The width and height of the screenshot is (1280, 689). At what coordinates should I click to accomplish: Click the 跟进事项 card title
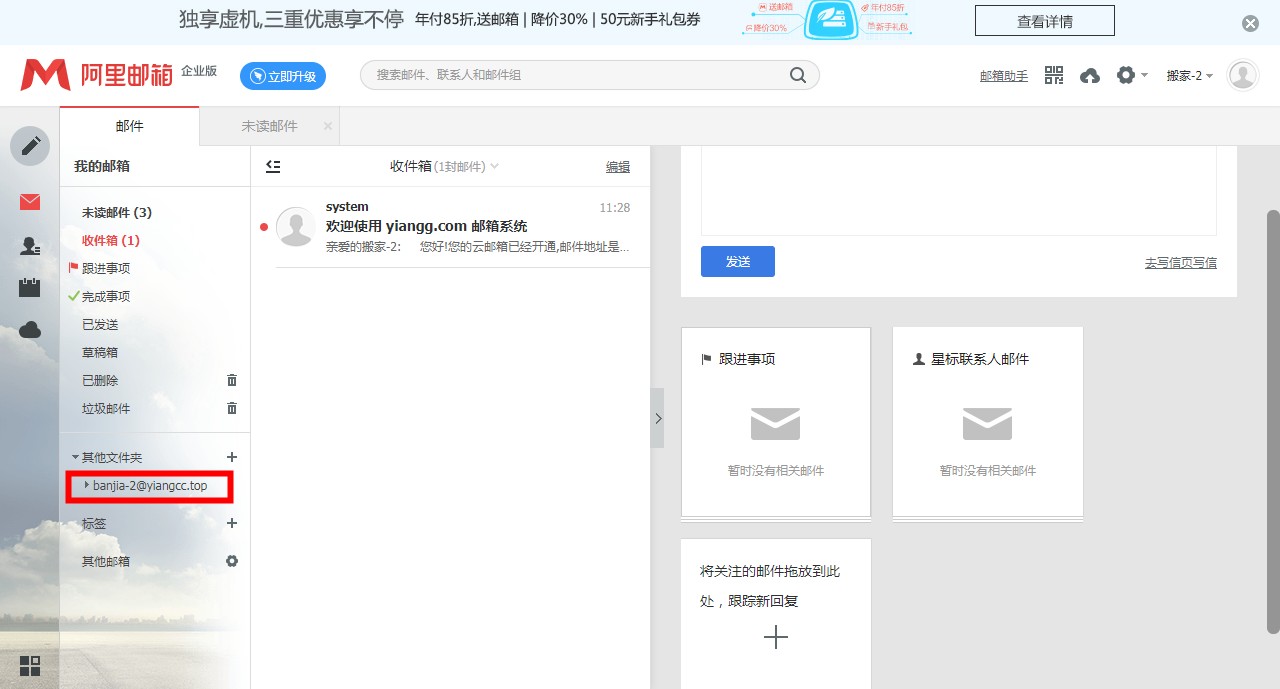[747, 359]
